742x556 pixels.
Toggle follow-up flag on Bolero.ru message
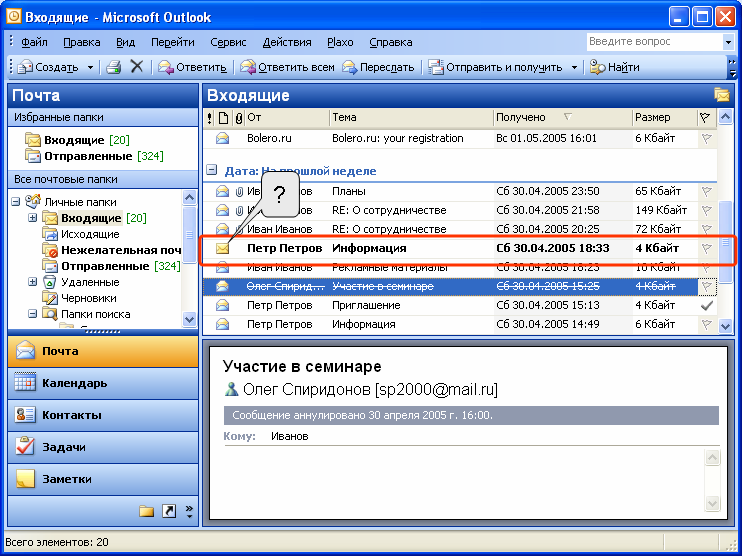707,139
